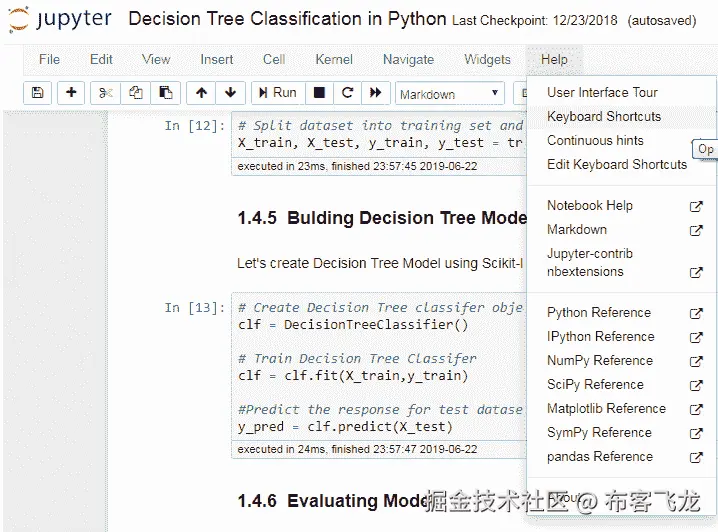Image resolution: width=718 pixels, height=532 pixels.
Task: Interrupt the kernel with stop icon
Action: coord(319,93)
